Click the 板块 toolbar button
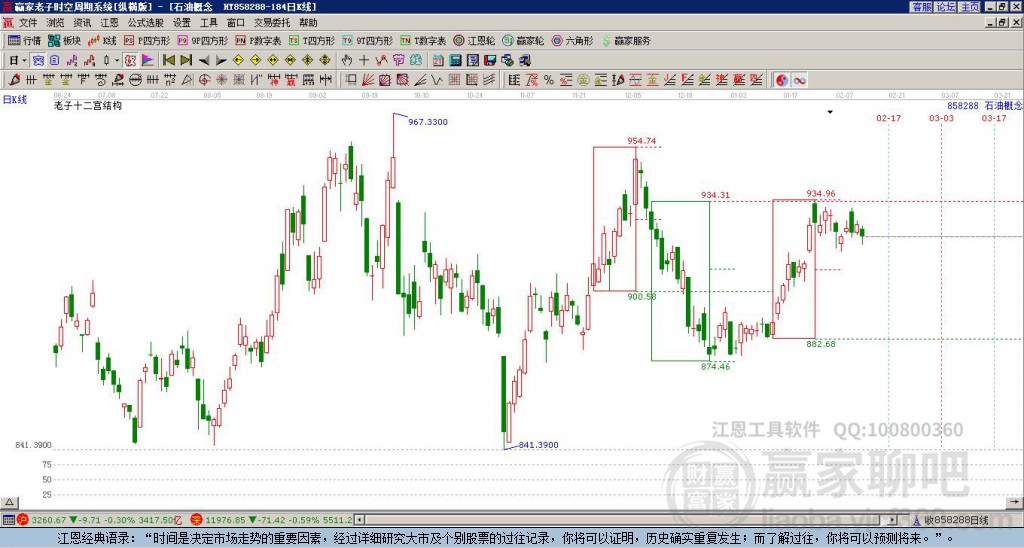The width and height of the screenshot is (1024, 548). point(64,40)
